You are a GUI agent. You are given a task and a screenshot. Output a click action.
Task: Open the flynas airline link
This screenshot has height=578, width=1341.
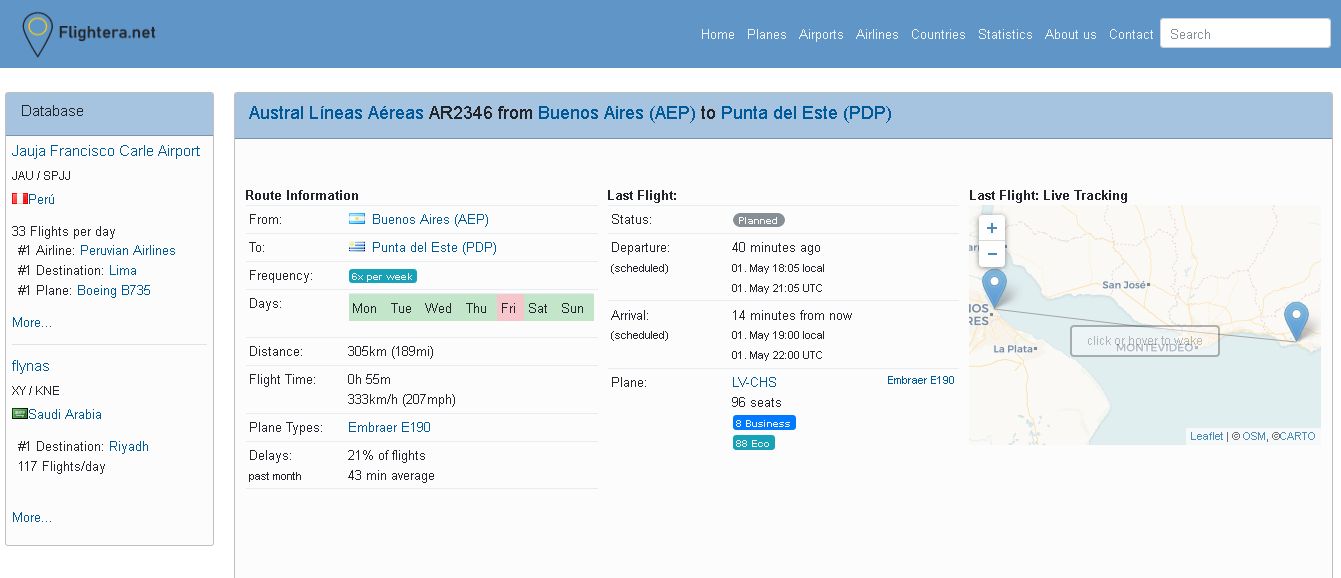(x=31, y=366)
